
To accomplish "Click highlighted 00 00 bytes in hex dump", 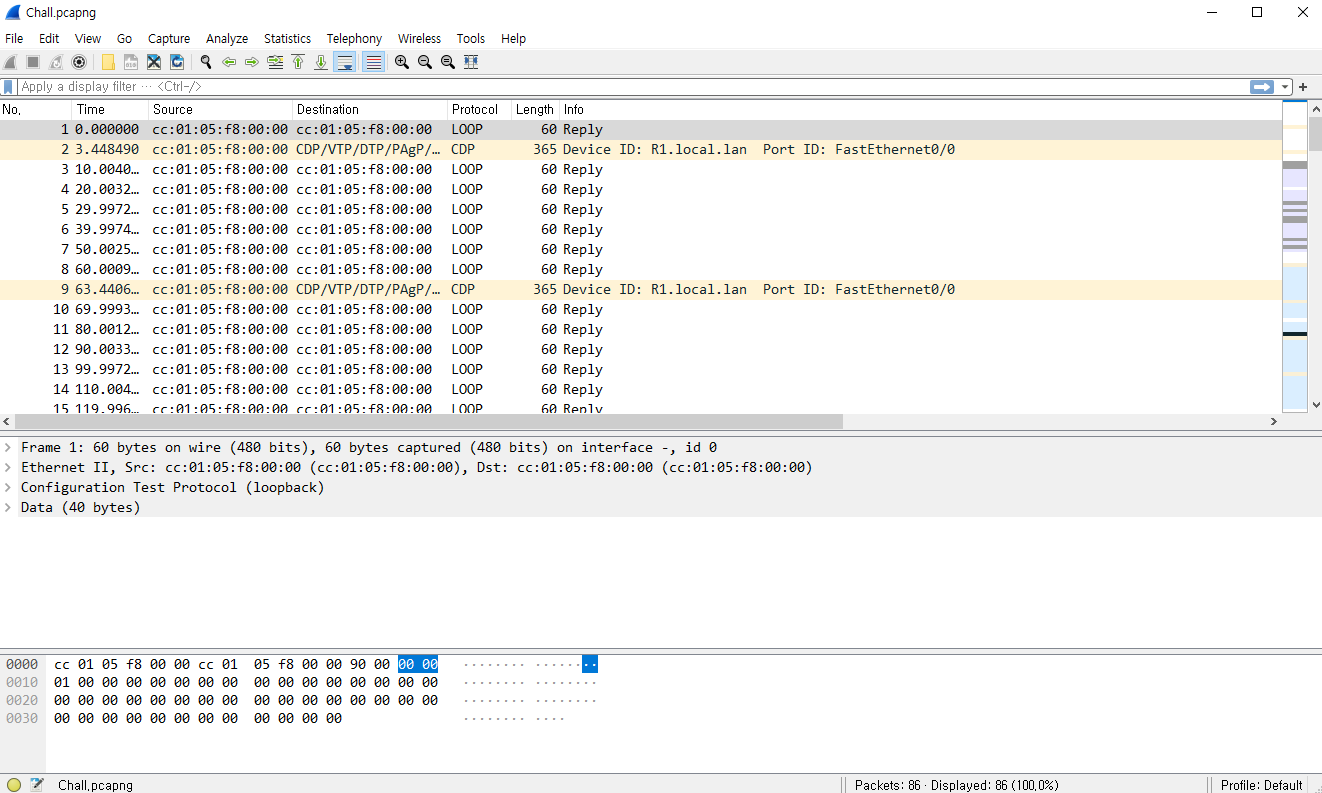I will click(418, 664).
